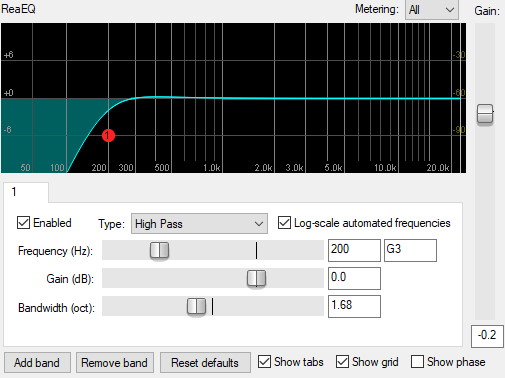Open the Metering dropdown set to All
Viewport: 505px width, 378px height.
(x=432, y=10)
